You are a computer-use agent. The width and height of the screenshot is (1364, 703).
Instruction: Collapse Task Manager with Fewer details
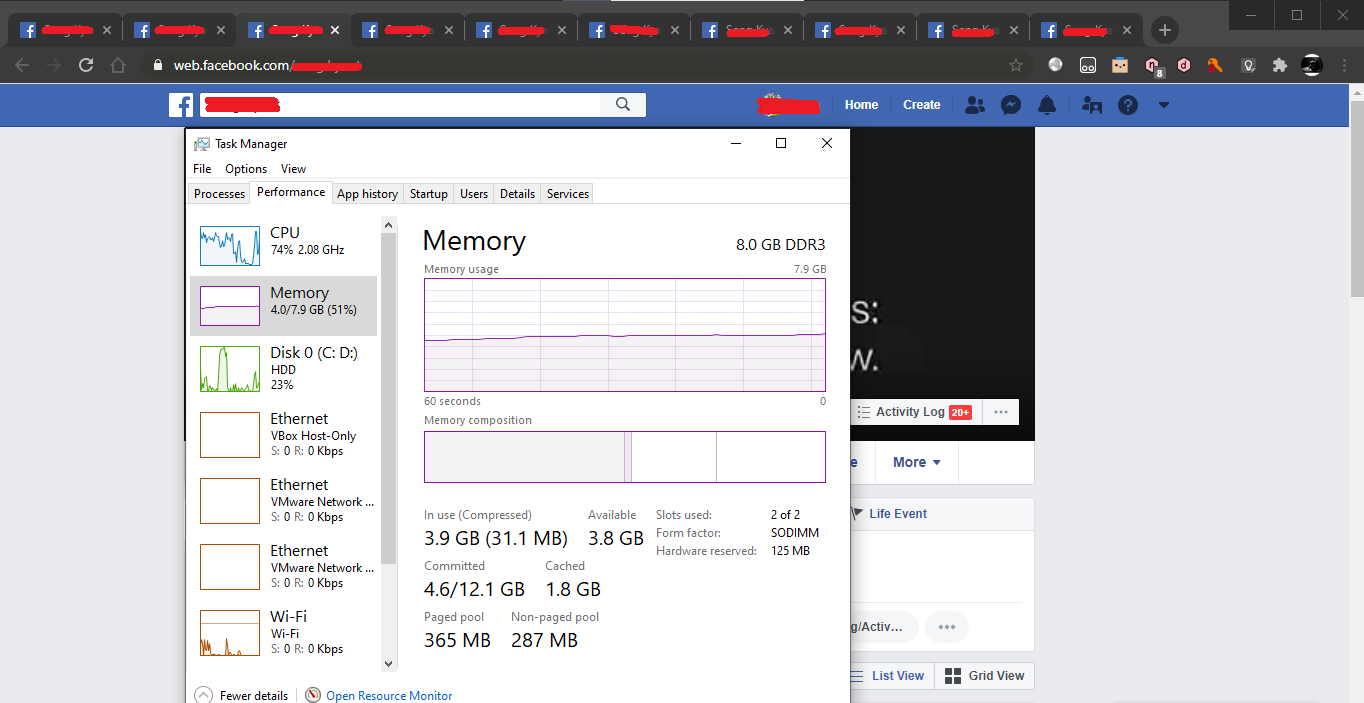coord(242,695)
